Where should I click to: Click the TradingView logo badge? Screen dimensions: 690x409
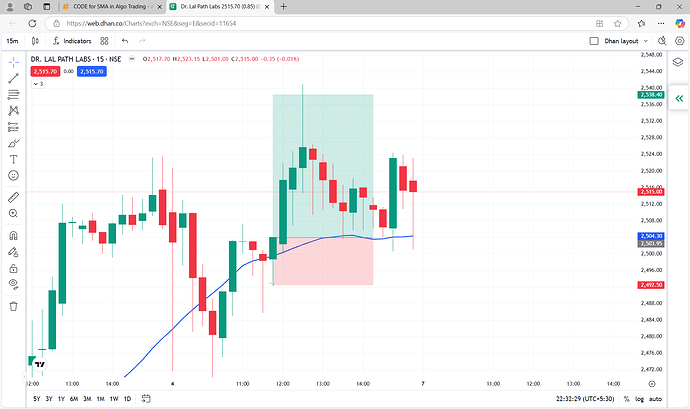[40, 365]
